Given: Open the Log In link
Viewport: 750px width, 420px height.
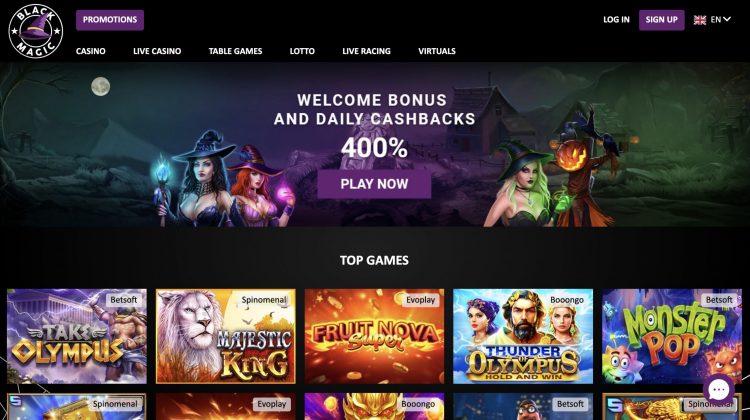Looking at the screenshot, I should (616, 20).
